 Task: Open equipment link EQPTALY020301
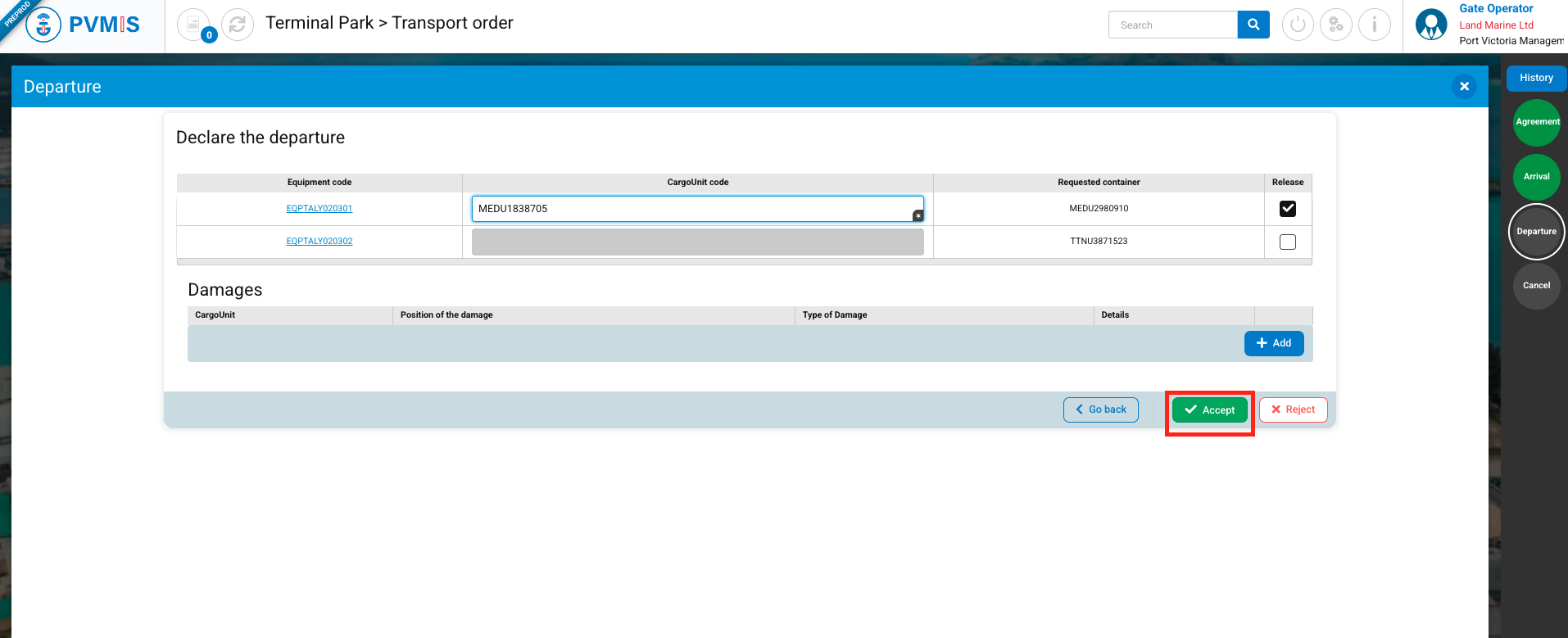(319, 209)
